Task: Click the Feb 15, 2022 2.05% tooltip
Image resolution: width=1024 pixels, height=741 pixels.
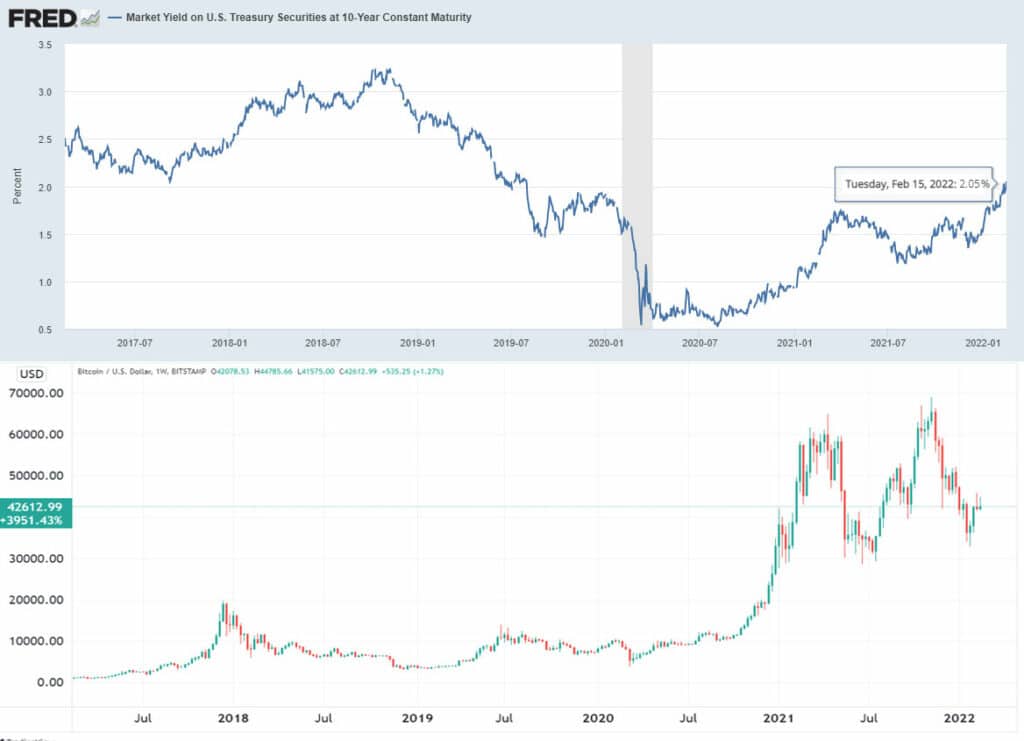Action: point(914,184)
